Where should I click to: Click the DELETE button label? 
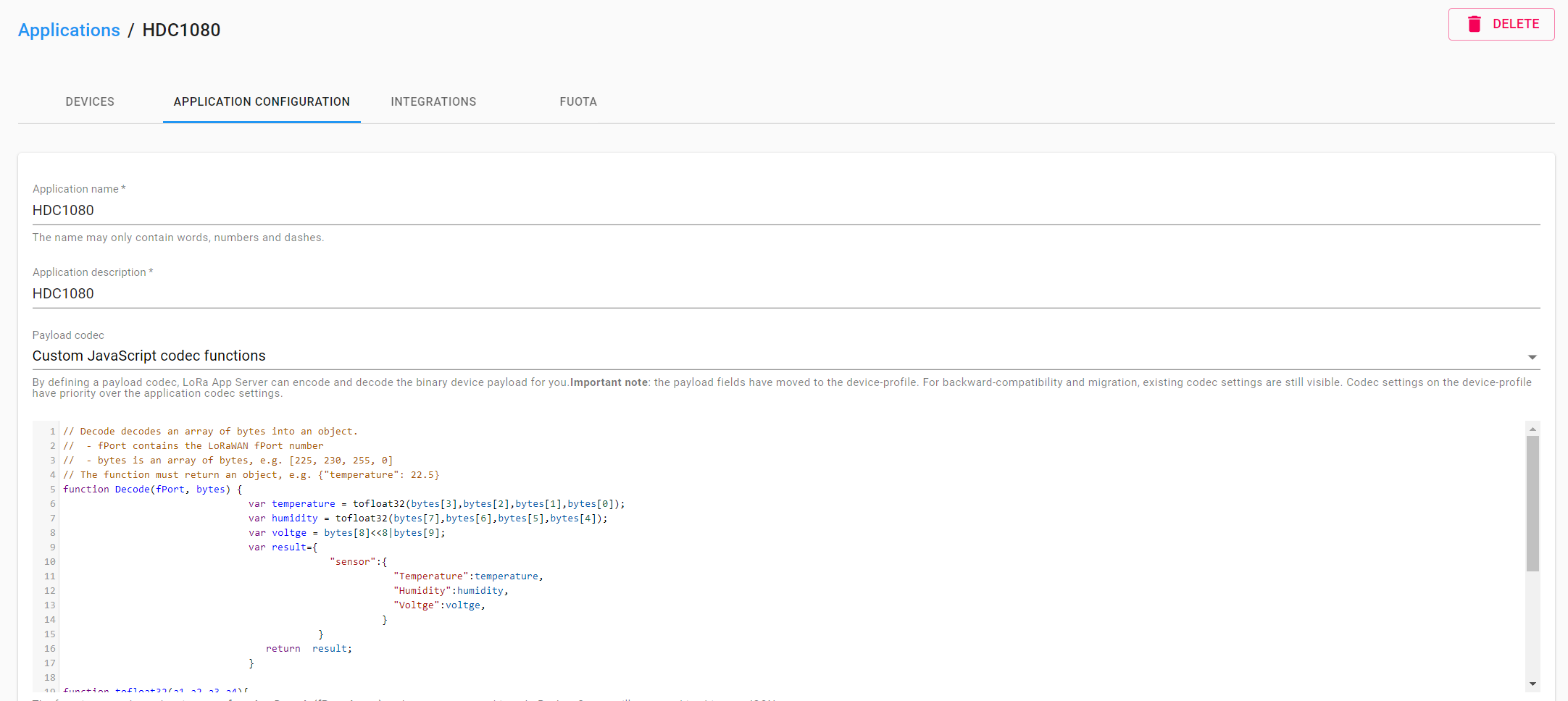pos(1515,24)
